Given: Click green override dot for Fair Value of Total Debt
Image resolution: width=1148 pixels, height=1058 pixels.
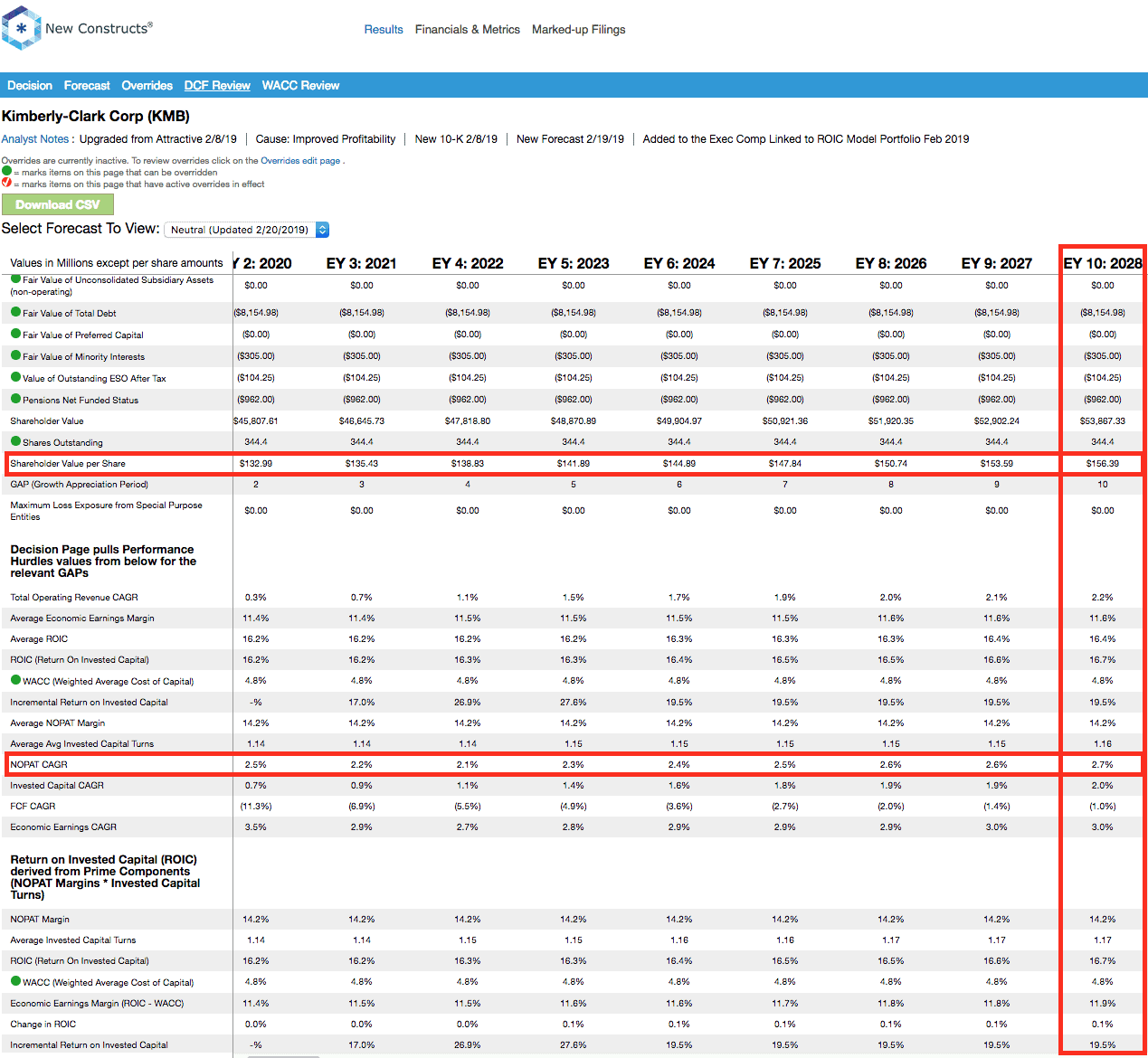Looking at the screenshot, I should click(16, 312).
